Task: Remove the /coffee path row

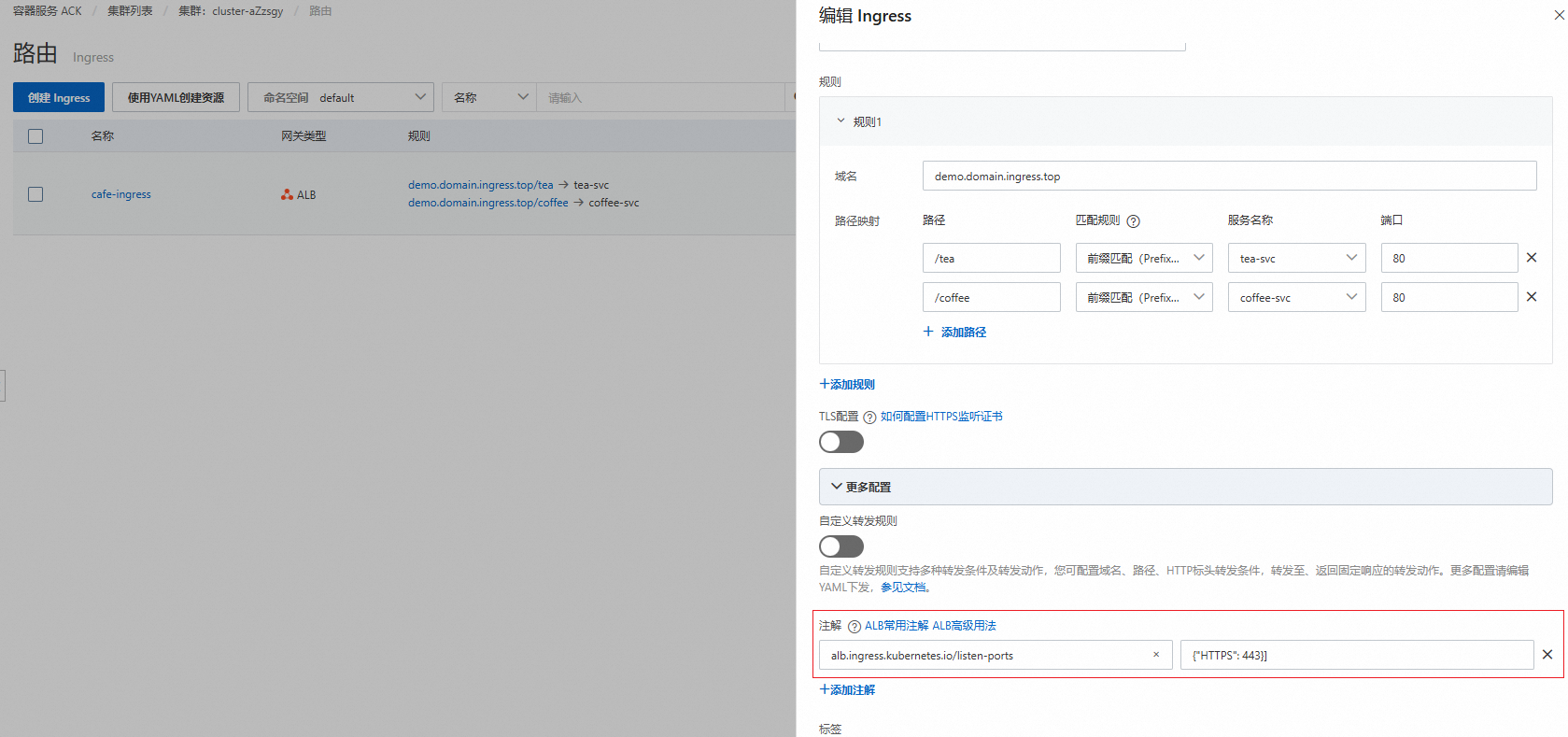Action: [x=1532, y=297]
